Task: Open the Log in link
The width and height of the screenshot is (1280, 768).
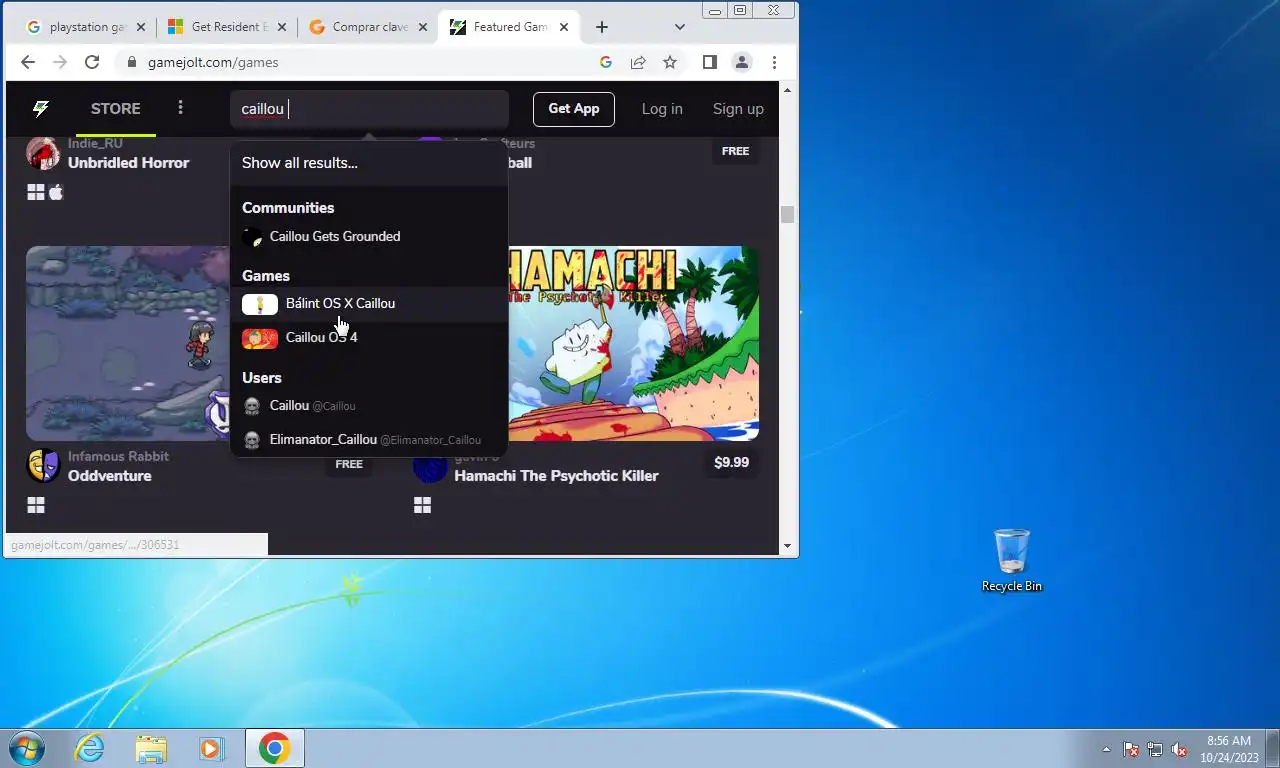Action: pyautogui.click(x=662, y=109)
